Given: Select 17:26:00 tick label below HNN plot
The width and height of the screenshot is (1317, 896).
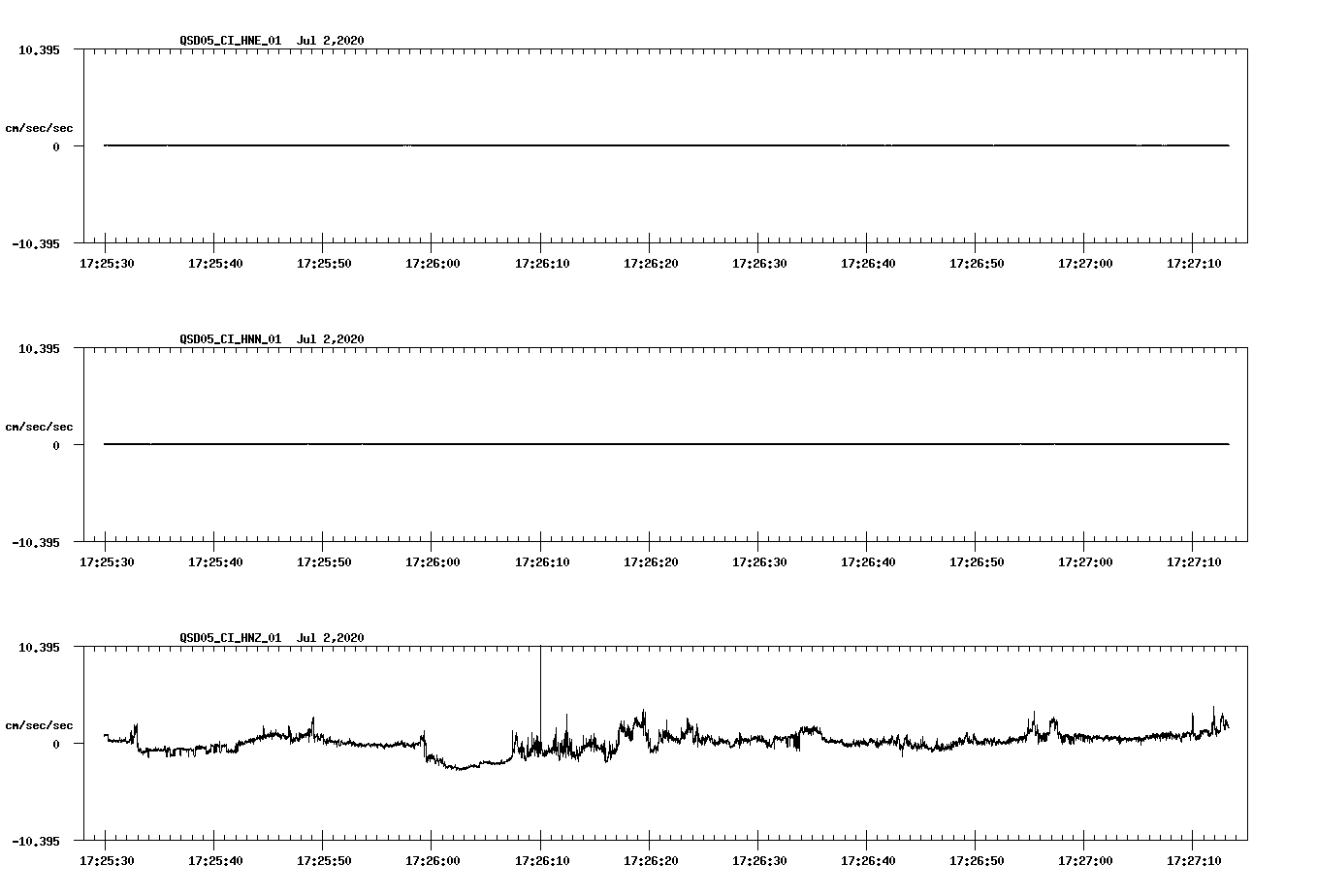Looking at the screenshot, I should pyautogui.click(x=433, y=561).
